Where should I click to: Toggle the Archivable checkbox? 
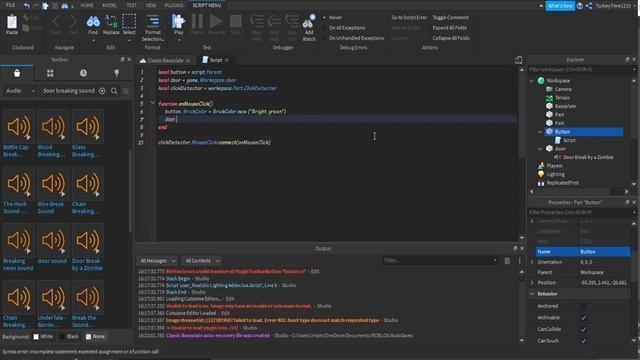pyautogui.click(x=584, y=318)
